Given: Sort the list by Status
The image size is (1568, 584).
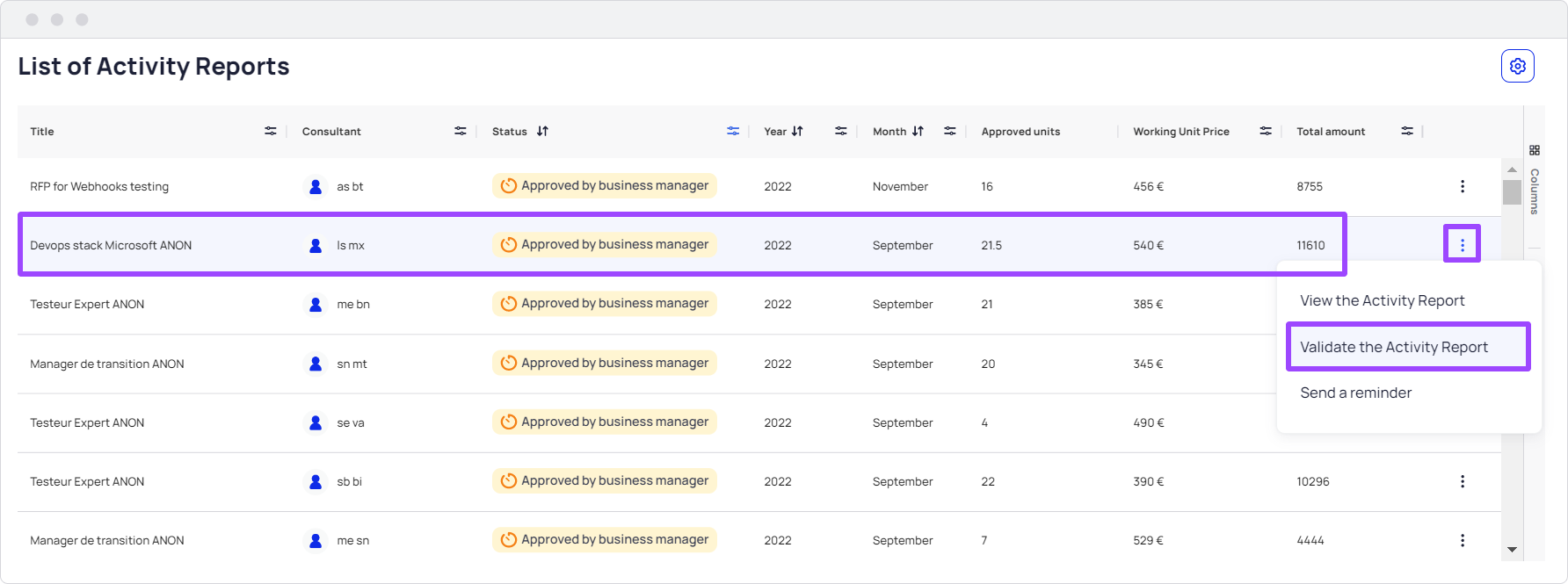Looking at the screenshot, I should [x=543, y=131].
